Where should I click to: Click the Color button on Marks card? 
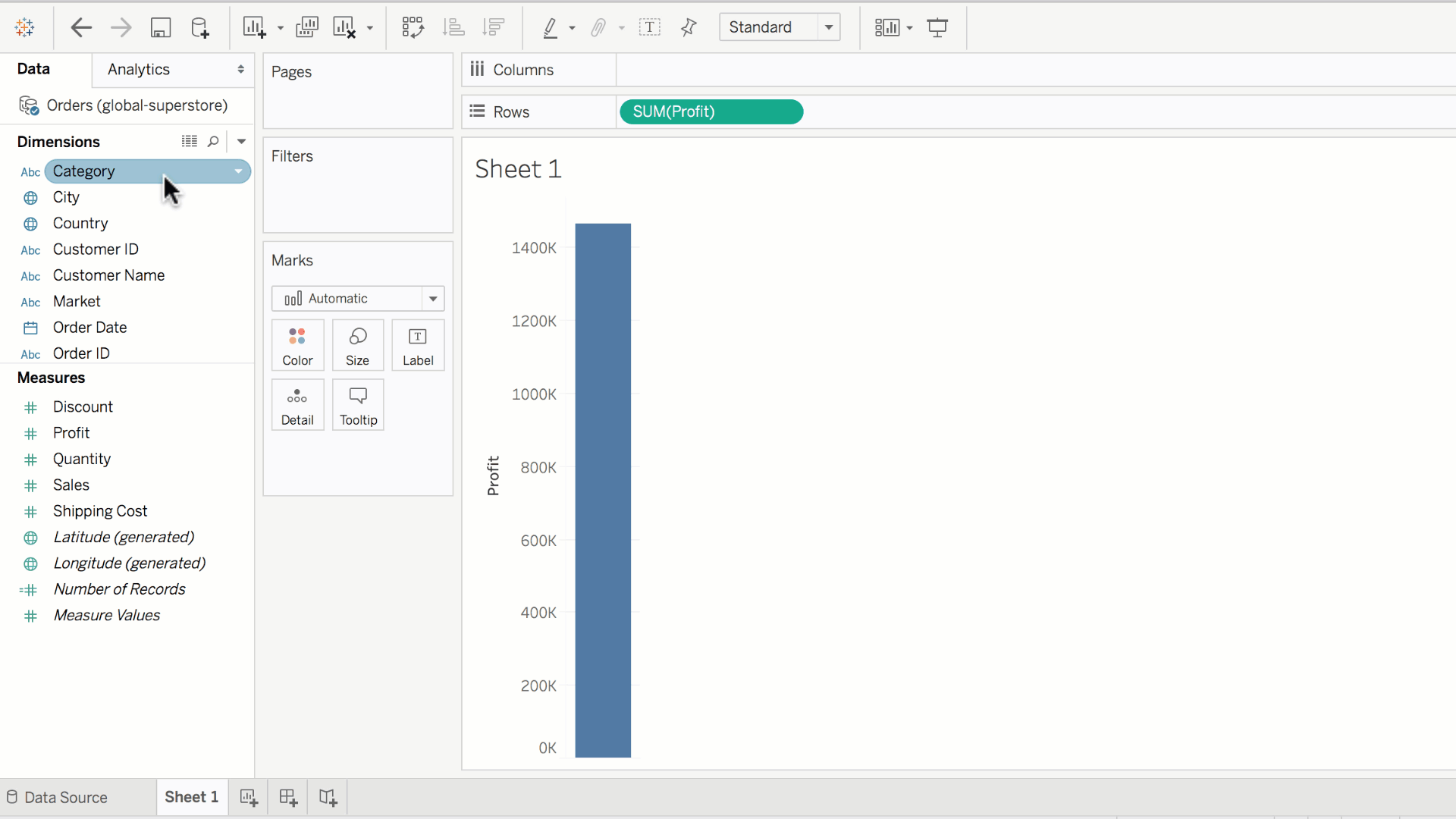(297, 345)
